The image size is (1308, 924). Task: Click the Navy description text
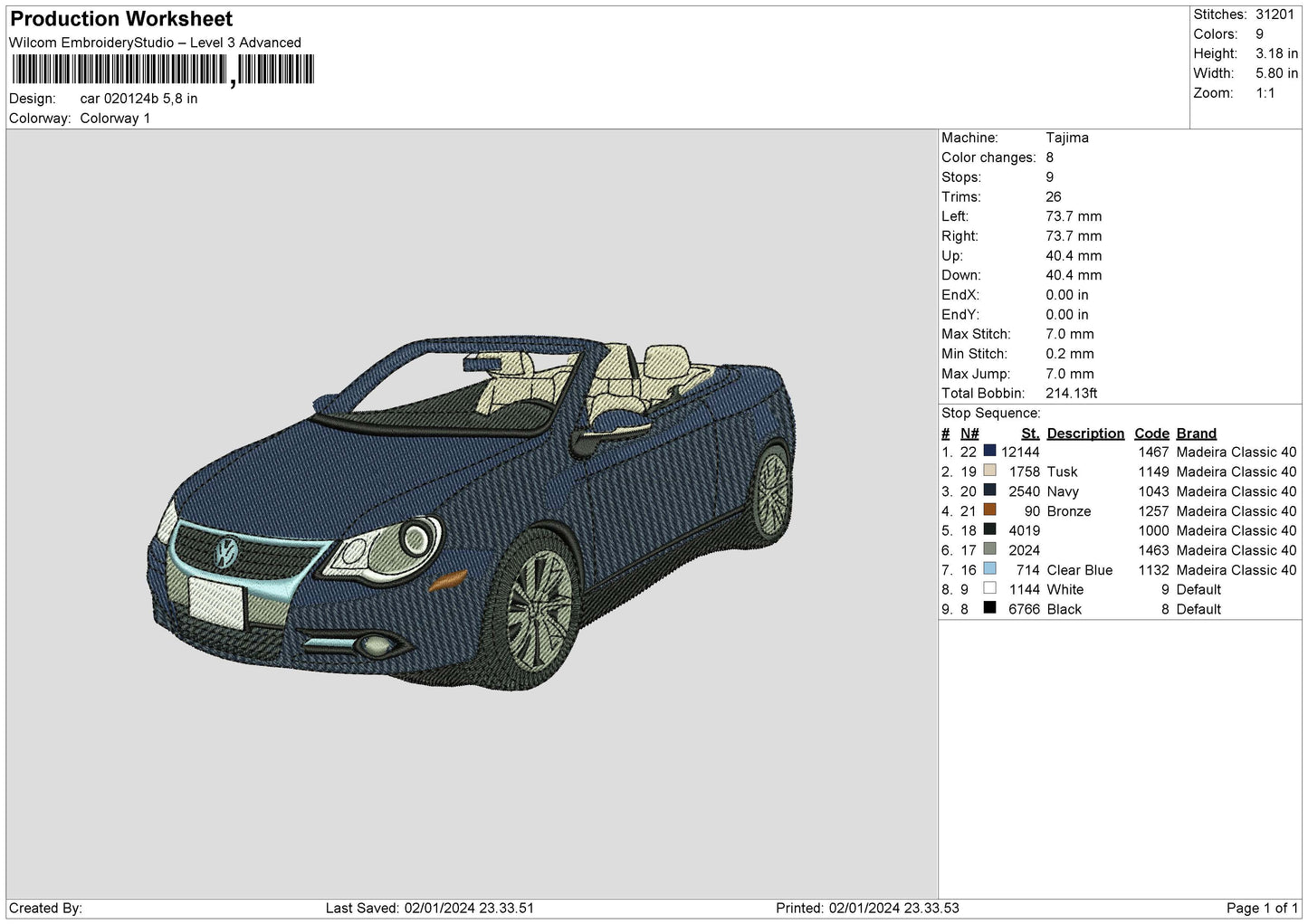pyautogui.click(x=1063, y=491)
